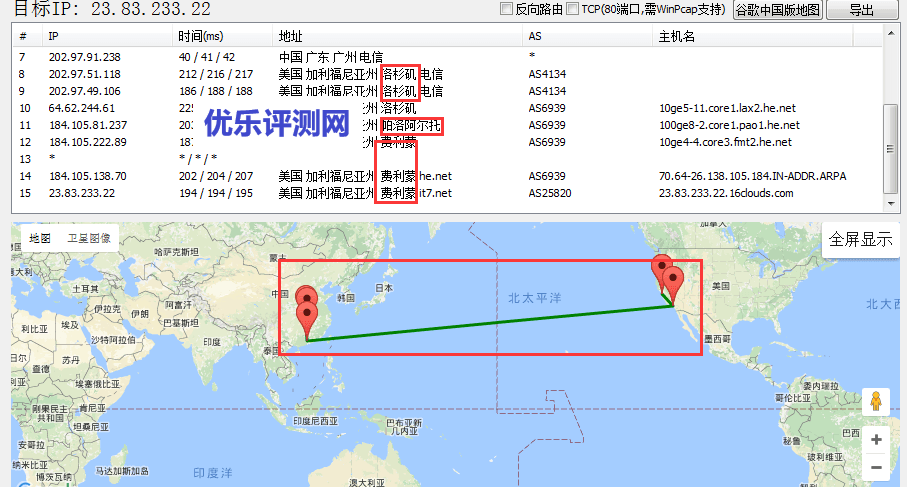Click latency value 202 / 204 / 207
The width and height of the screenshot is (907, 487).
pyautogui.click(x=216, y=176)
